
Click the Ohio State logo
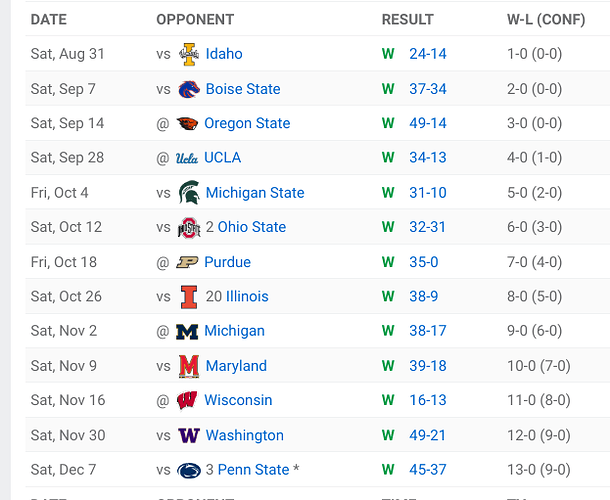(189, 227)
